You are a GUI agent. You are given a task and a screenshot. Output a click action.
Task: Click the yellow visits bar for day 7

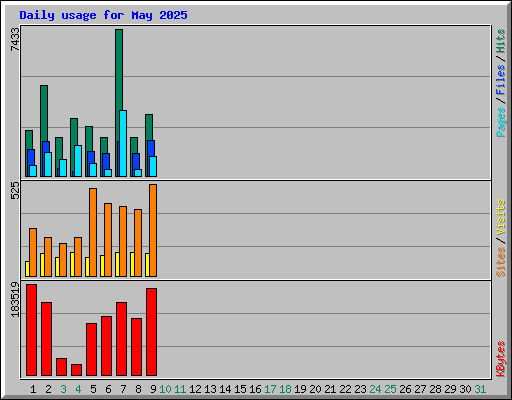[117, 264]
